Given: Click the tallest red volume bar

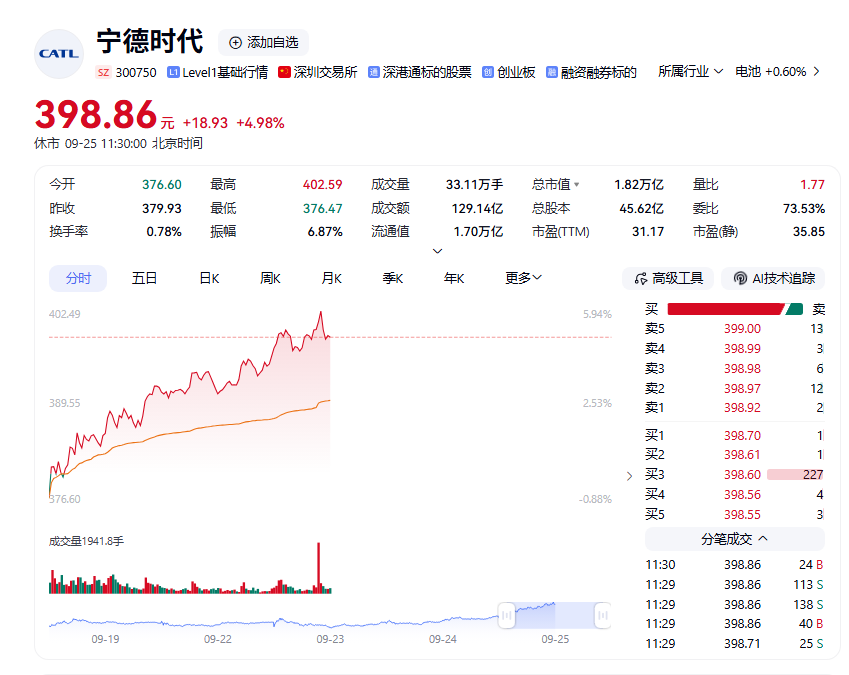Looking at the screenshot, I should coord(318,567).
